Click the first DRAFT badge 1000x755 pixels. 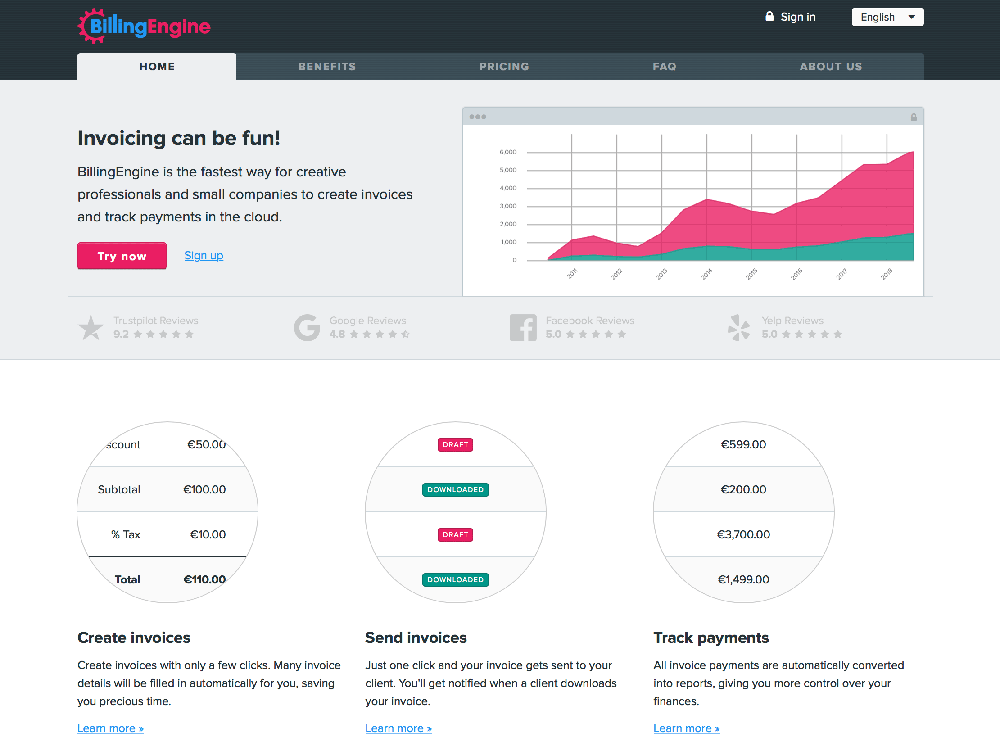[455, 444]
